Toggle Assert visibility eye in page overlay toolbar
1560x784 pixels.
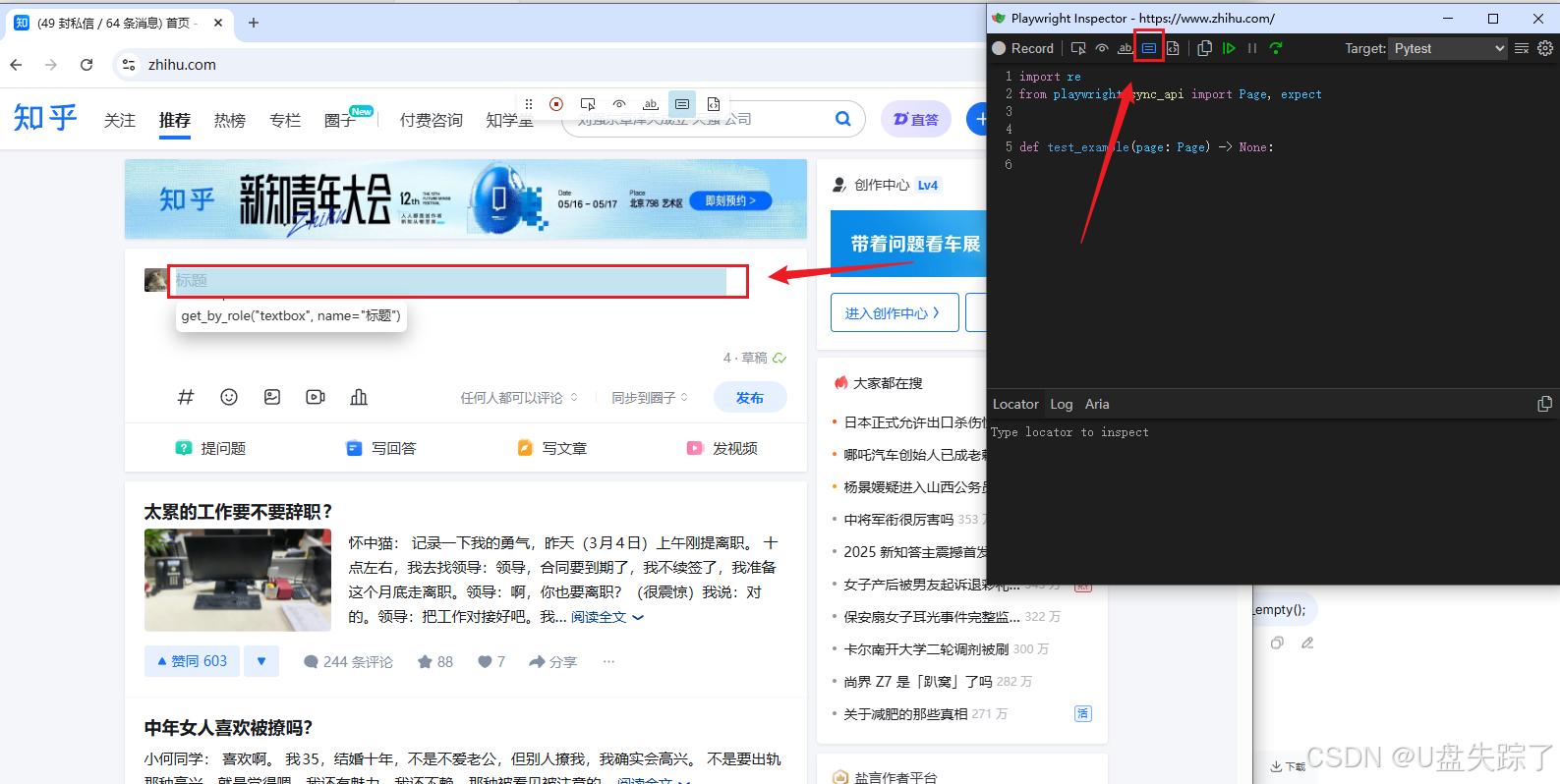click(x=619, y=104)
